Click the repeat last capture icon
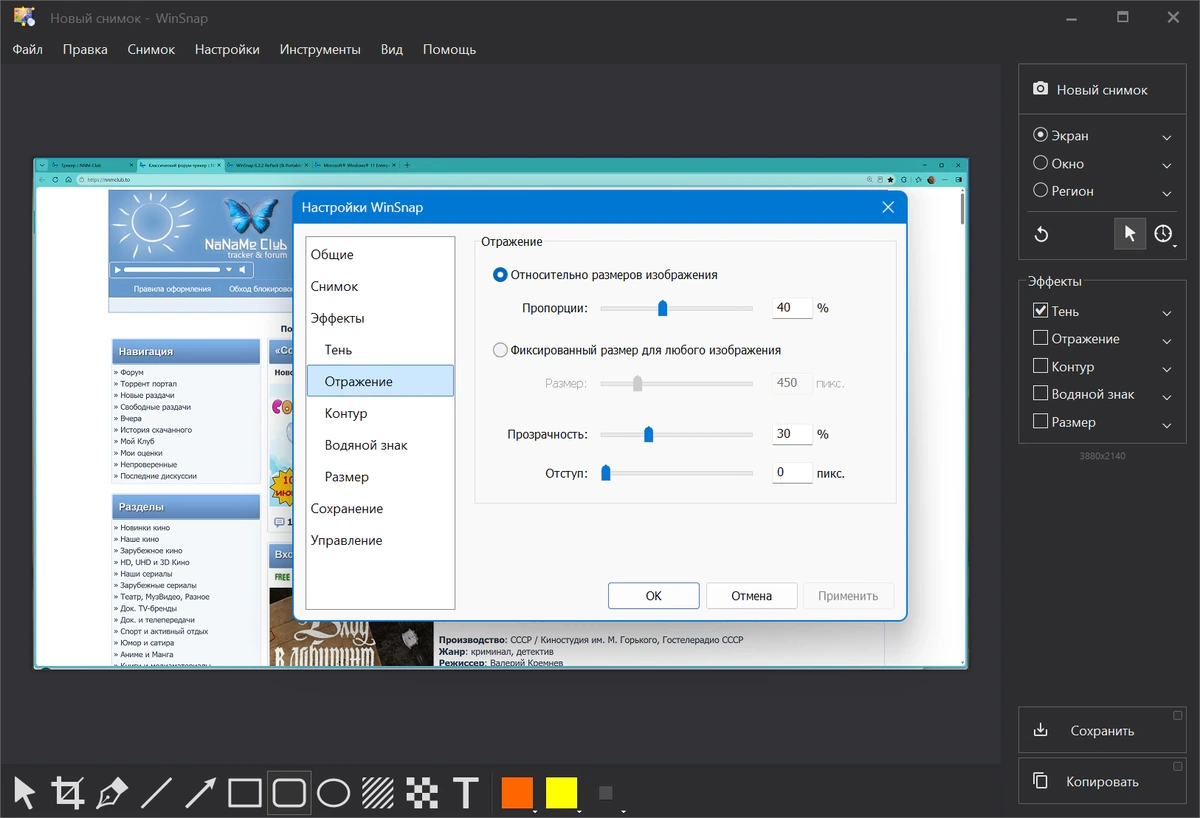 click(x=1041, y=234)
